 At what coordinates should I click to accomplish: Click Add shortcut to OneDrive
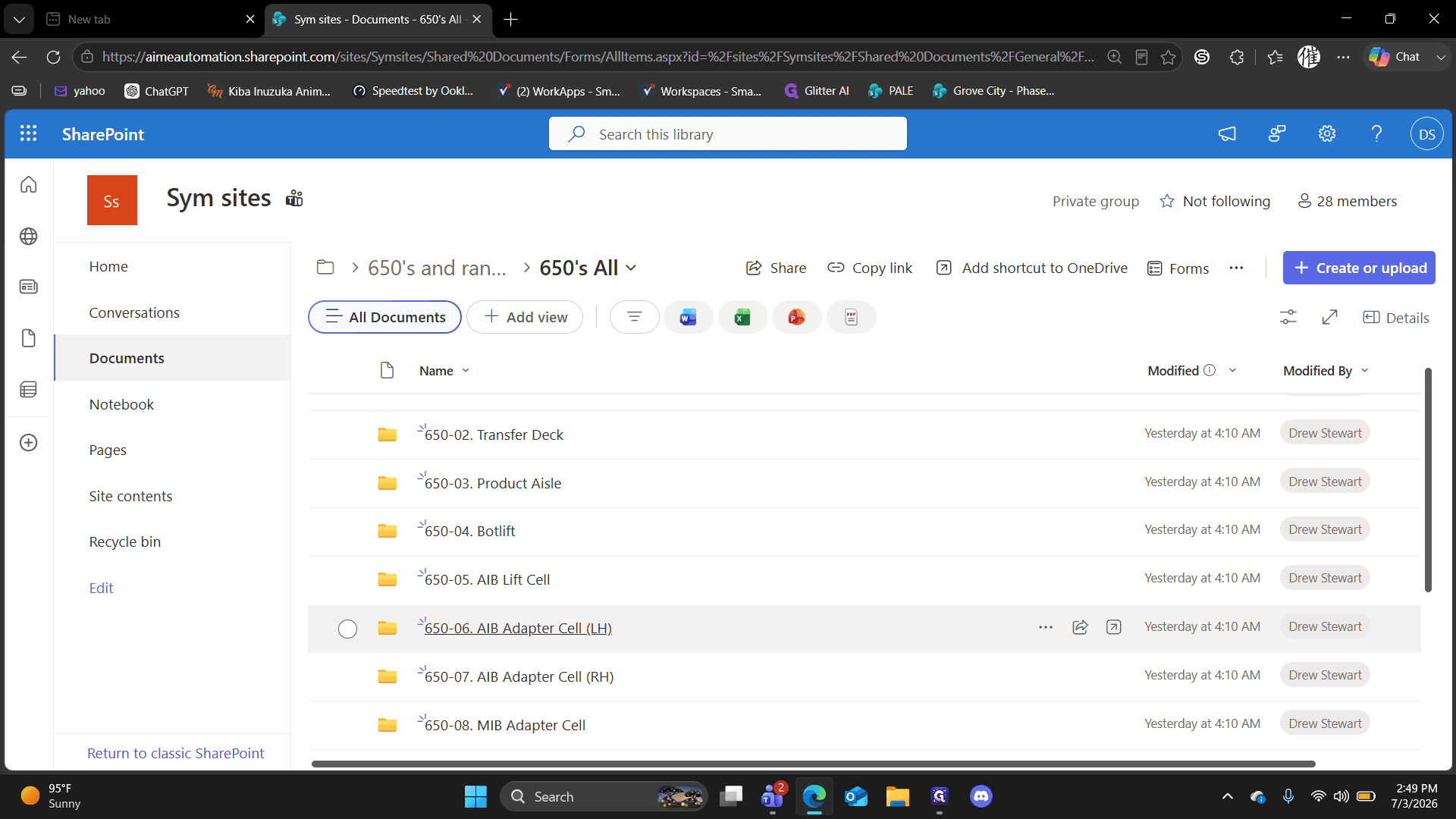click(1032, 268)
